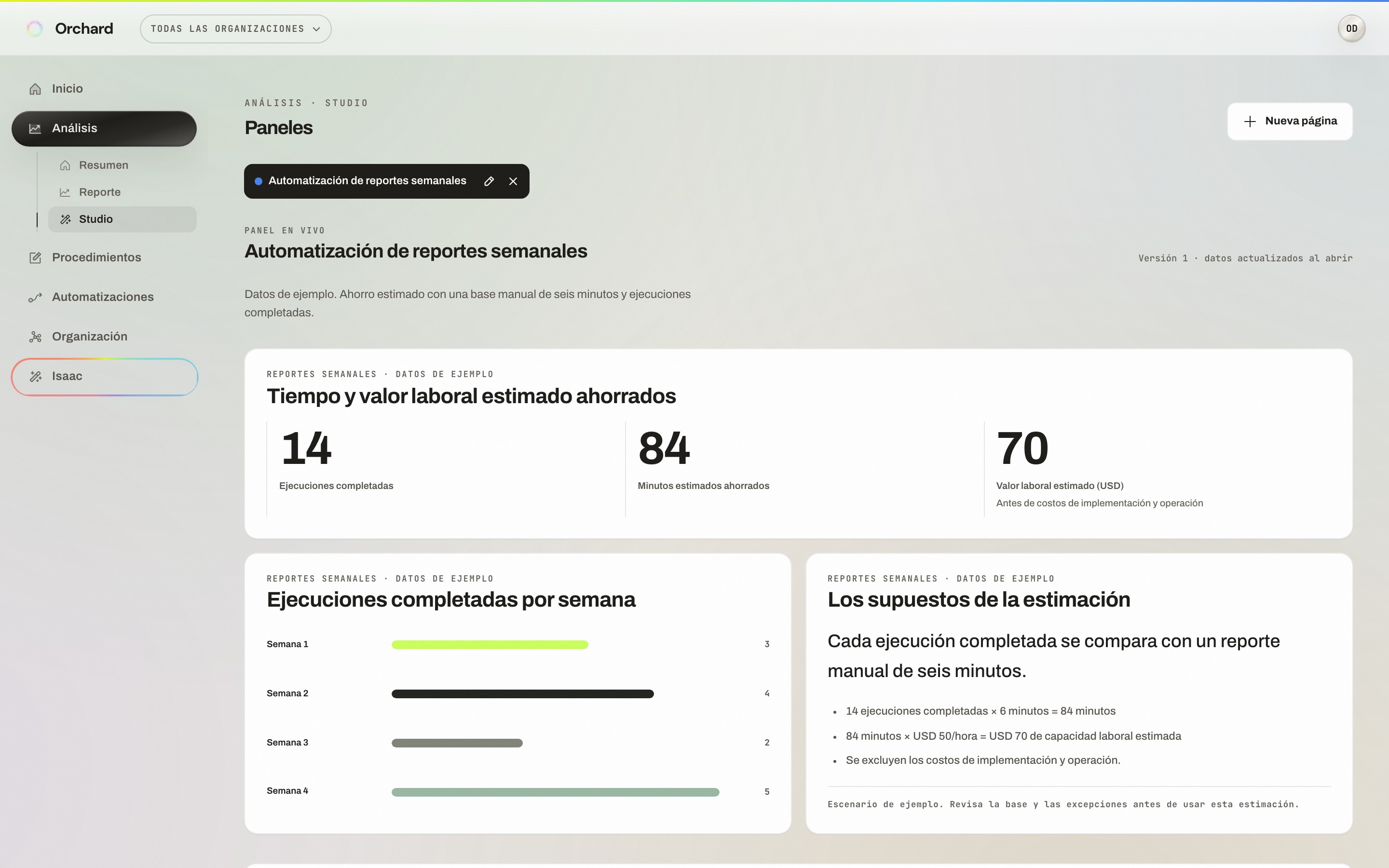Click the Inicio home icon

[x=35, y=89]
